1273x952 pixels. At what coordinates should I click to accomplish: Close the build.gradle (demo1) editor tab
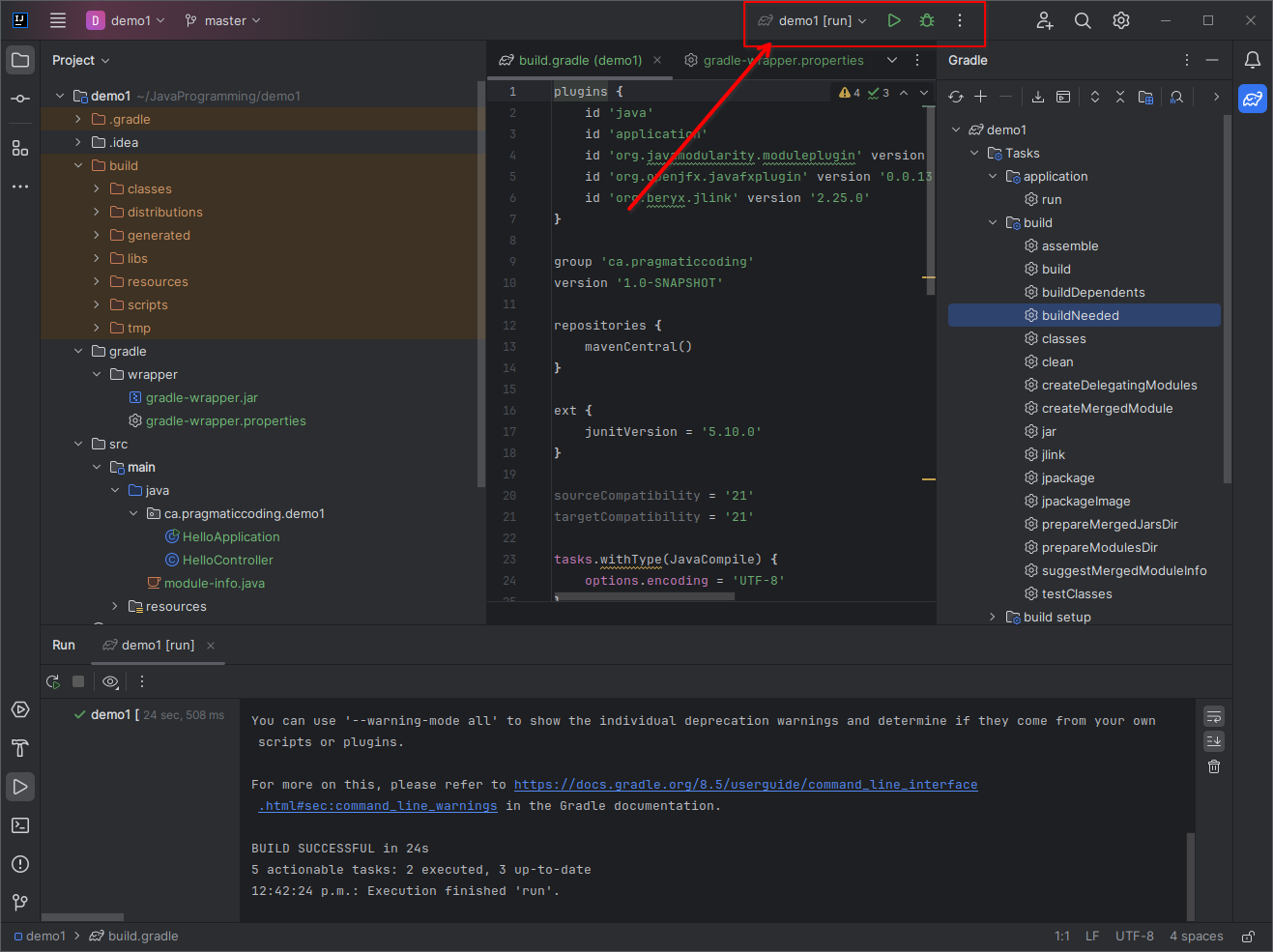click(x=657, y=60)
